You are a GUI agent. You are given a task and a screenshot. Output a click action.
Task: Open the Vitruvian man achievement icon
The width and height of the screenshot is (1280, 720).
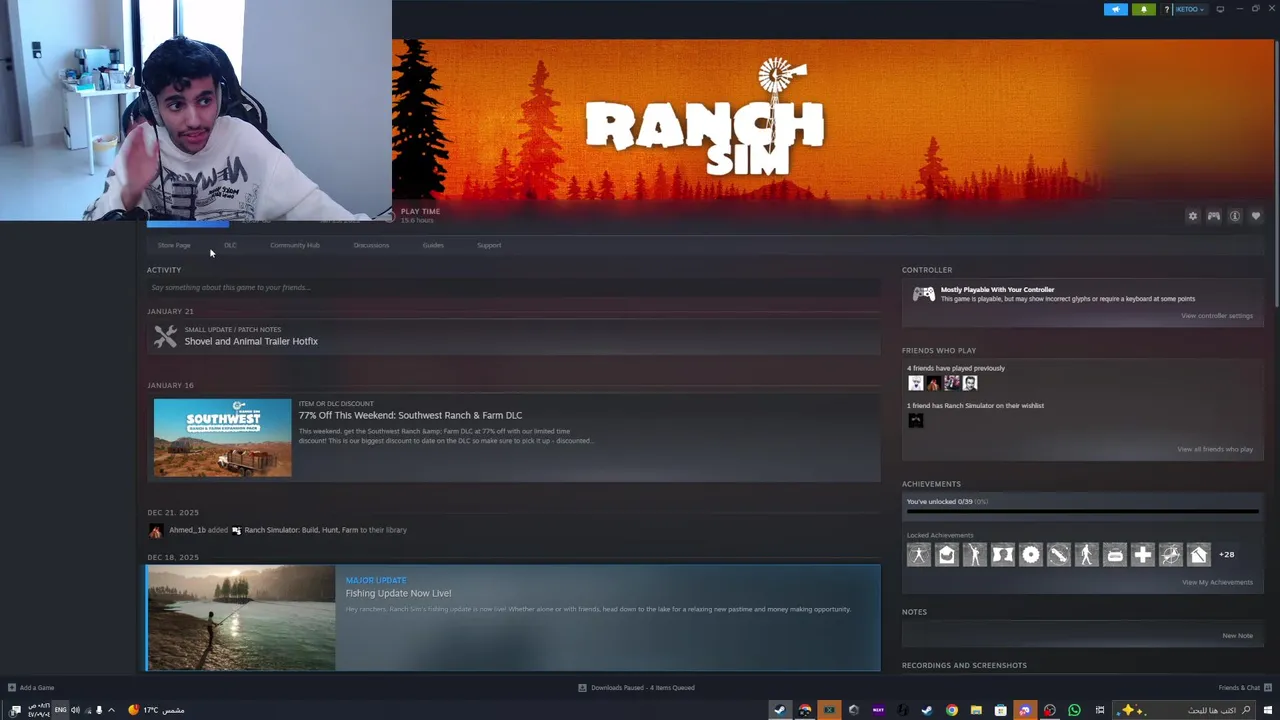click(x=918, y=554)
